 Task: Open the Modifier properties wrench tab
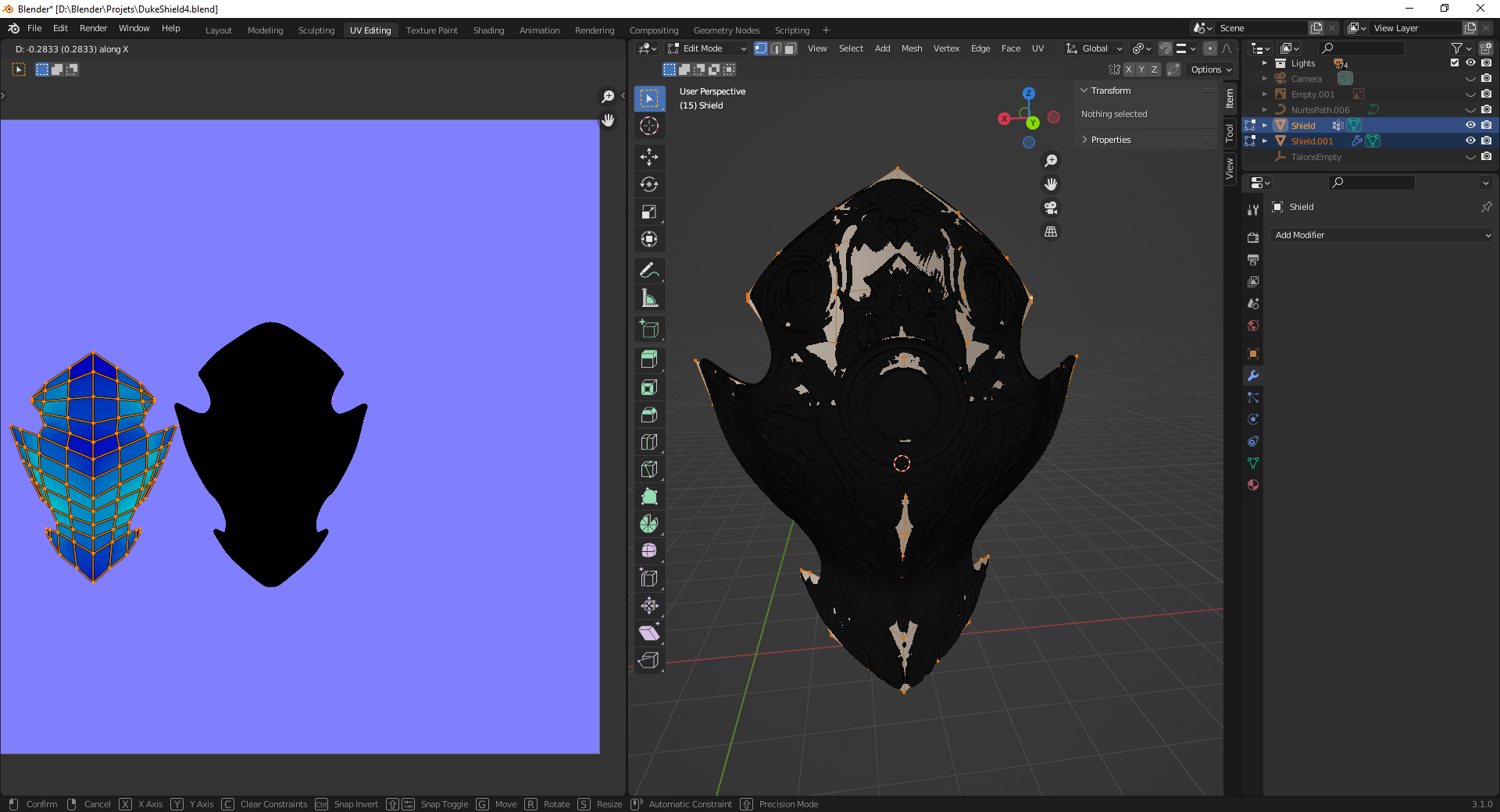(x=1253, y=376)
